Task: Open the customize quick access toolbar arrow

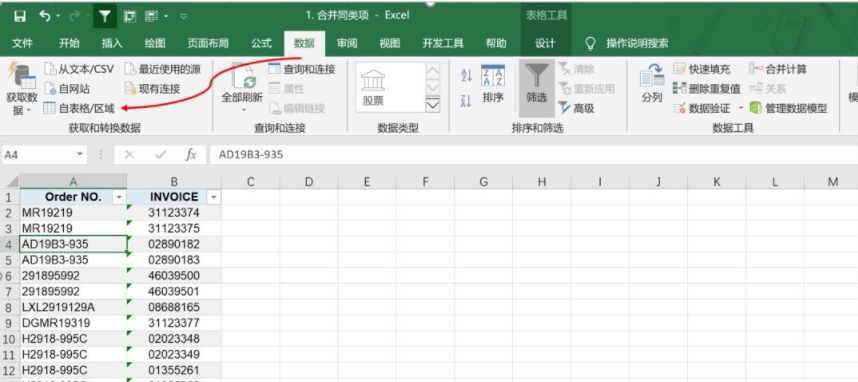Action: point(184,16)
